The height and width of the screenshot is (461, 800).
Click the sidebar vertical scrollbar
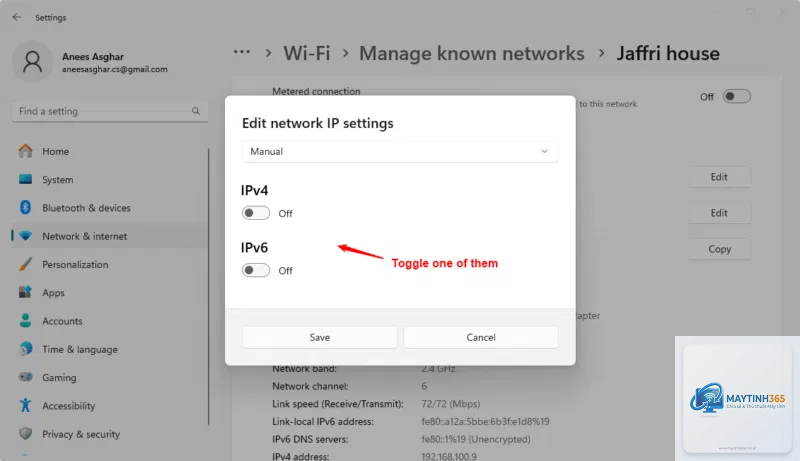click(208, 286)
